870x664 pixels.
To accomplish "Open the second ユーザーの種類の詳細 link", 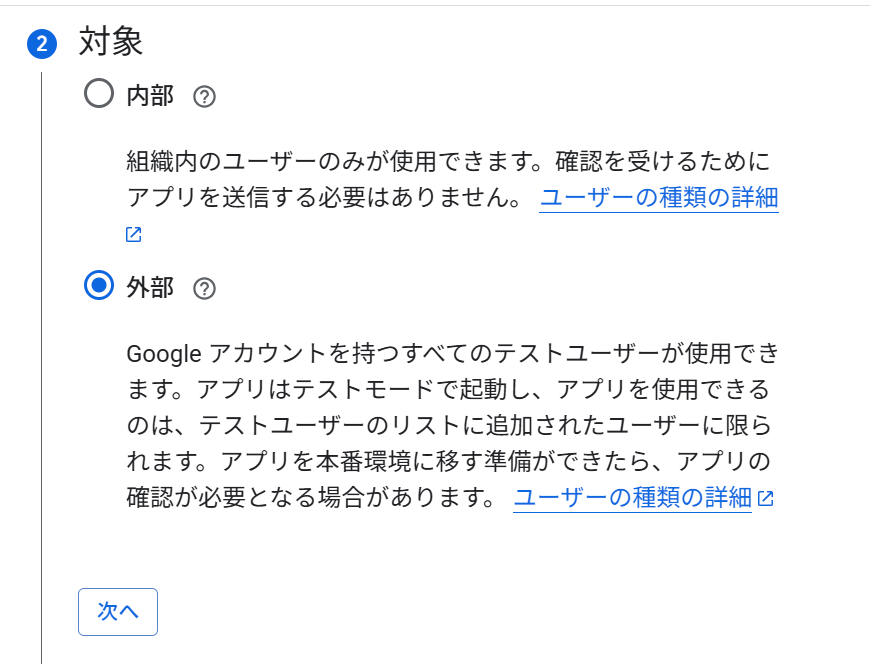I will (632, 497).
